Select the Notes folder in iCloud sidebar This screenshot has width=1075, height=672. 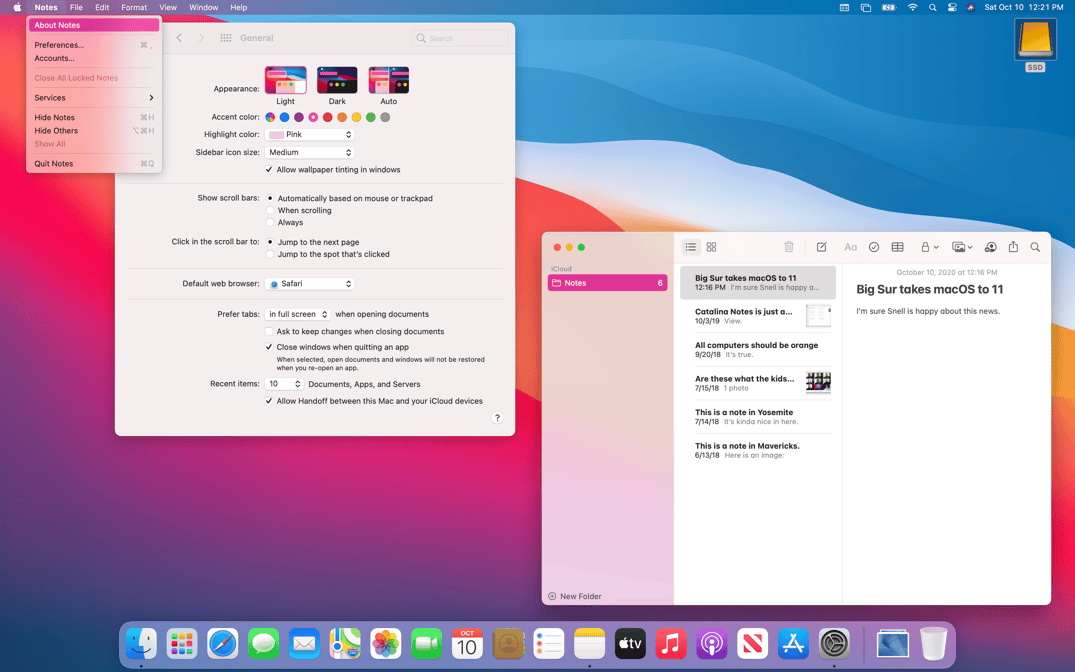click(607, 283)
